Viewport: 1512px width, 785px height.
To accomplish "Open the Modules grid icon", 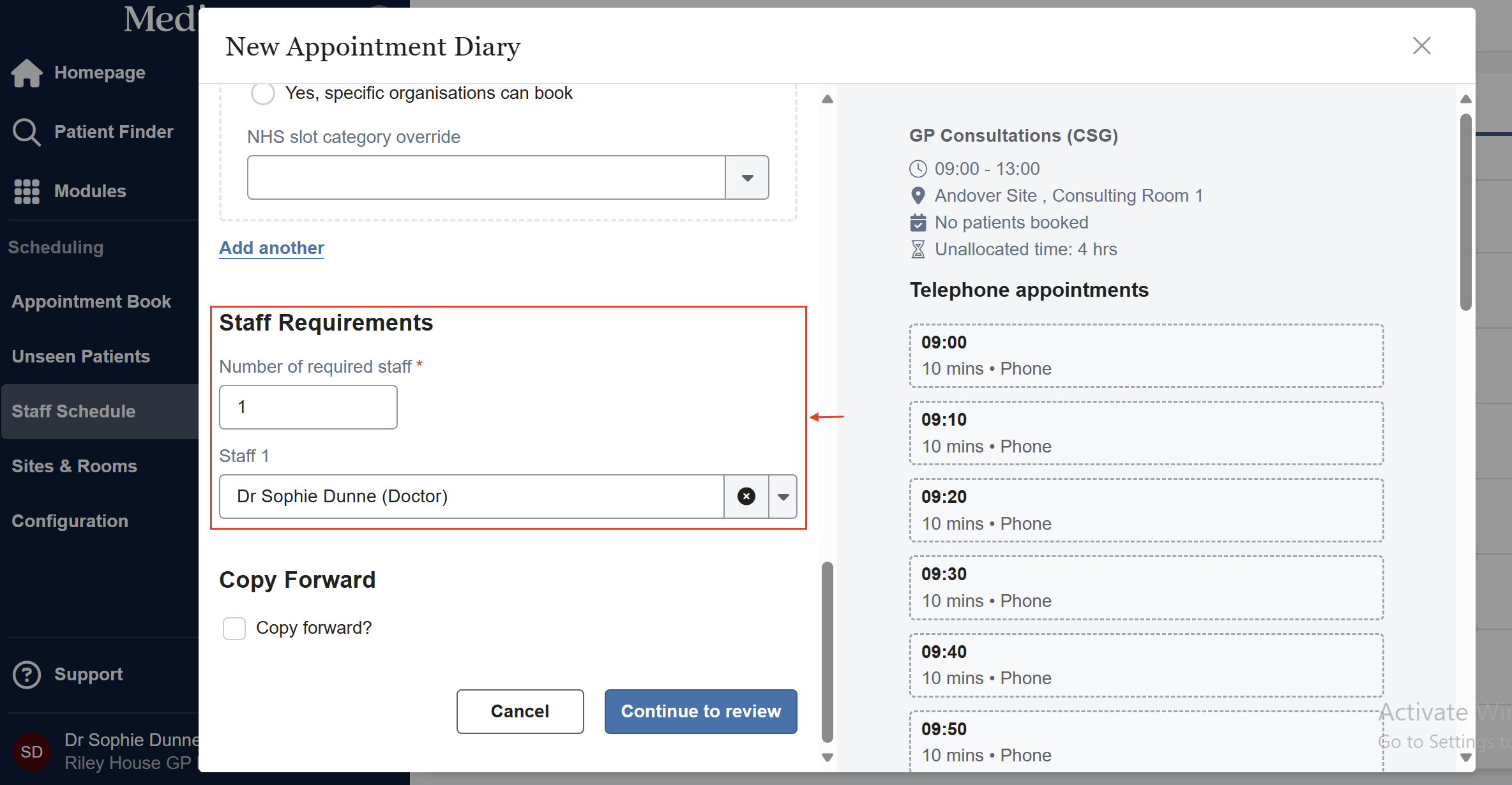I will [x=27, y=191].
